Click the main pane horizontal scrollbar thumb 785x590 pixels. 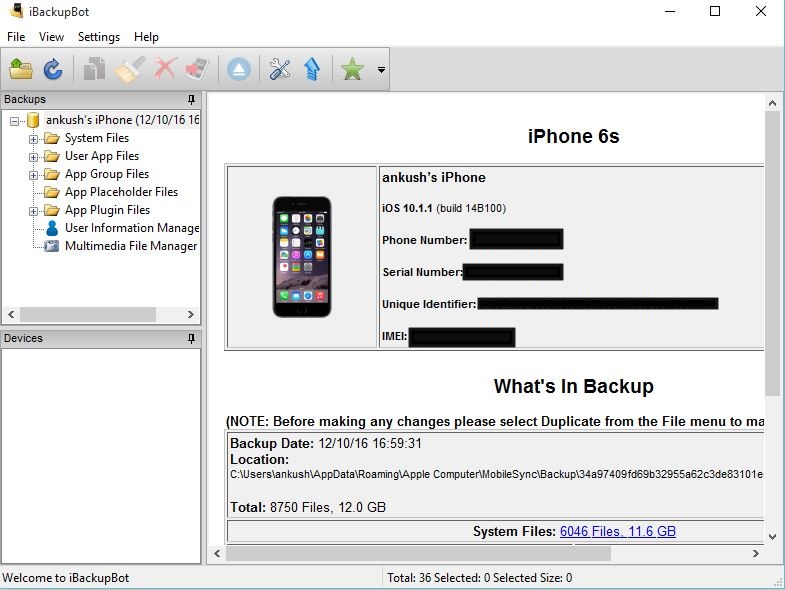418,553
